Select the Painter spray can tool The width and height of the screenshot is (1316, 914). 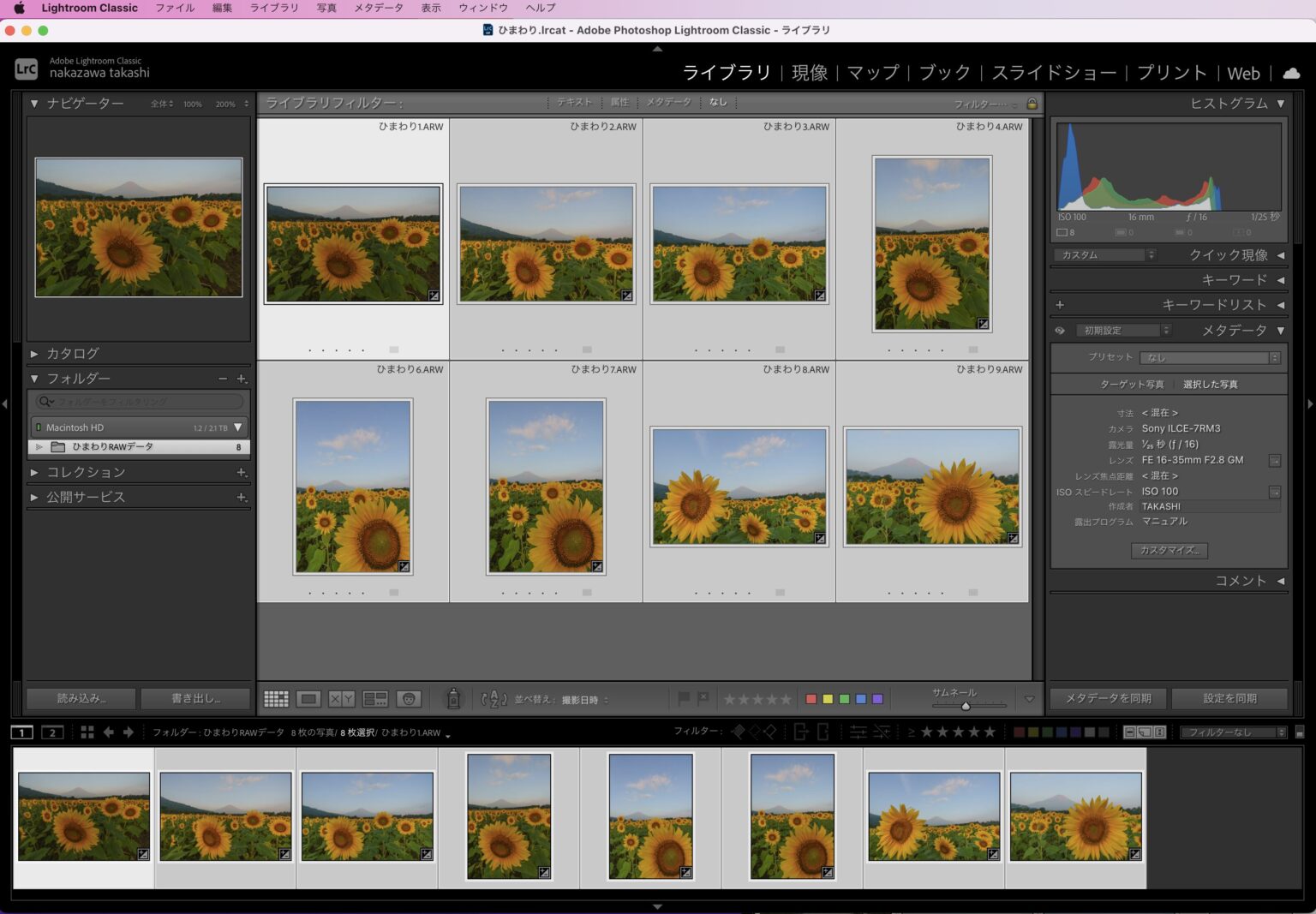click(x=453, y=699)
